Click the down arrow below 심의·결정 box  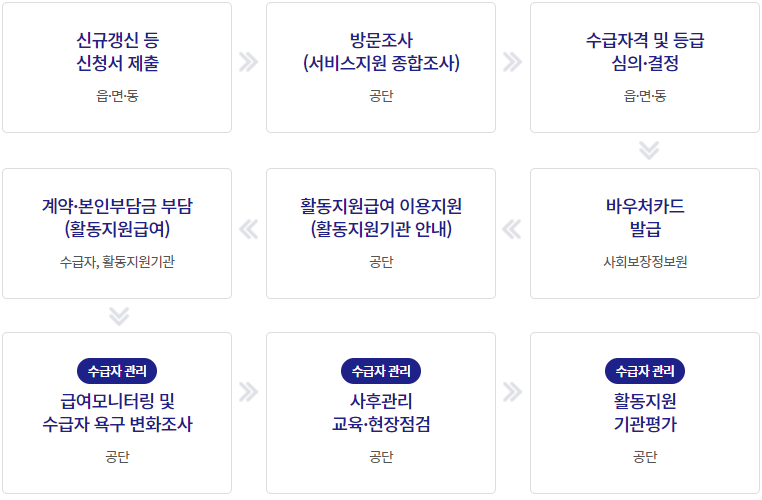point(649,150)
